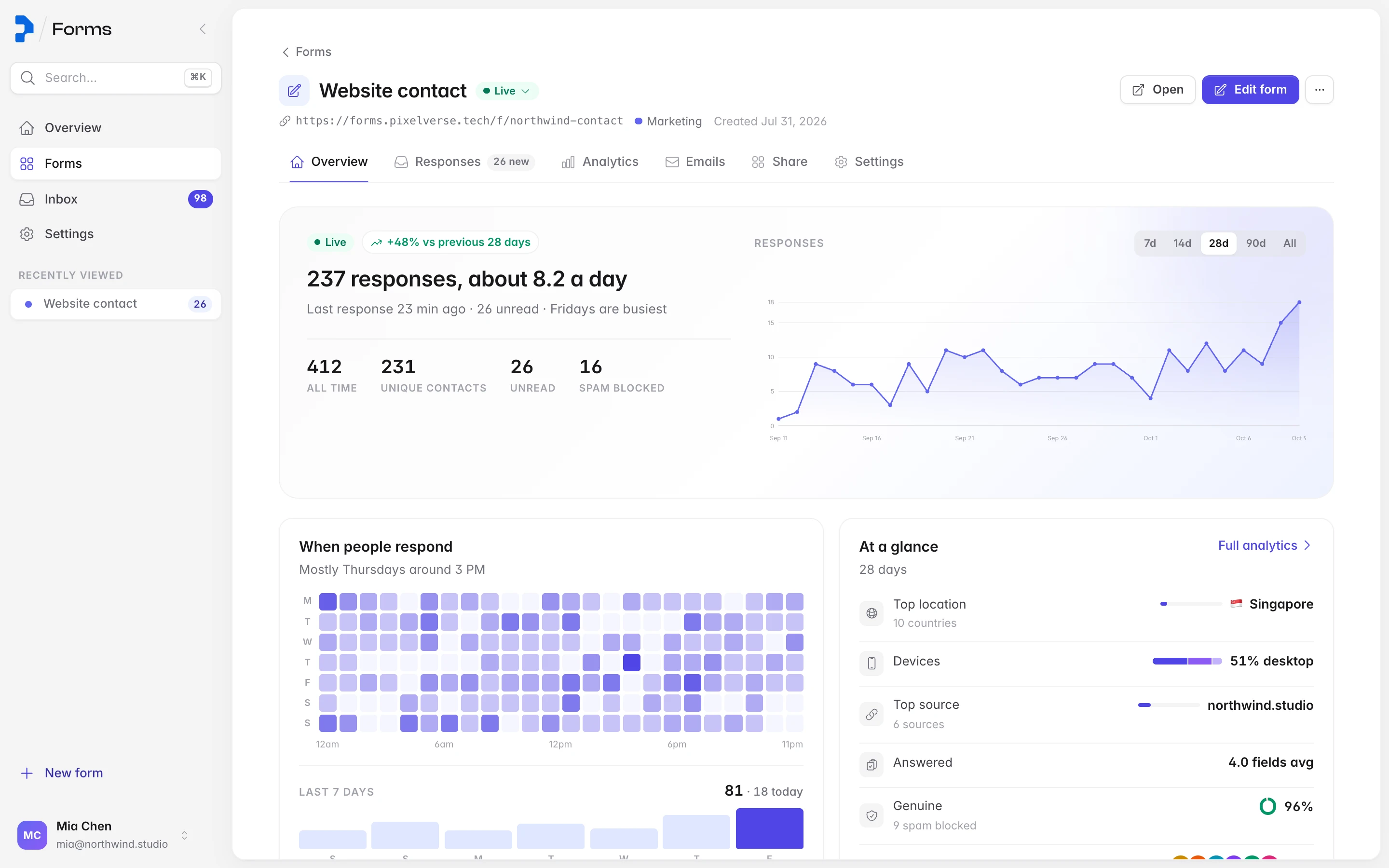Click the Answered clipboard icon
This screenshot has width=1389, height=868.
[872, 765]
